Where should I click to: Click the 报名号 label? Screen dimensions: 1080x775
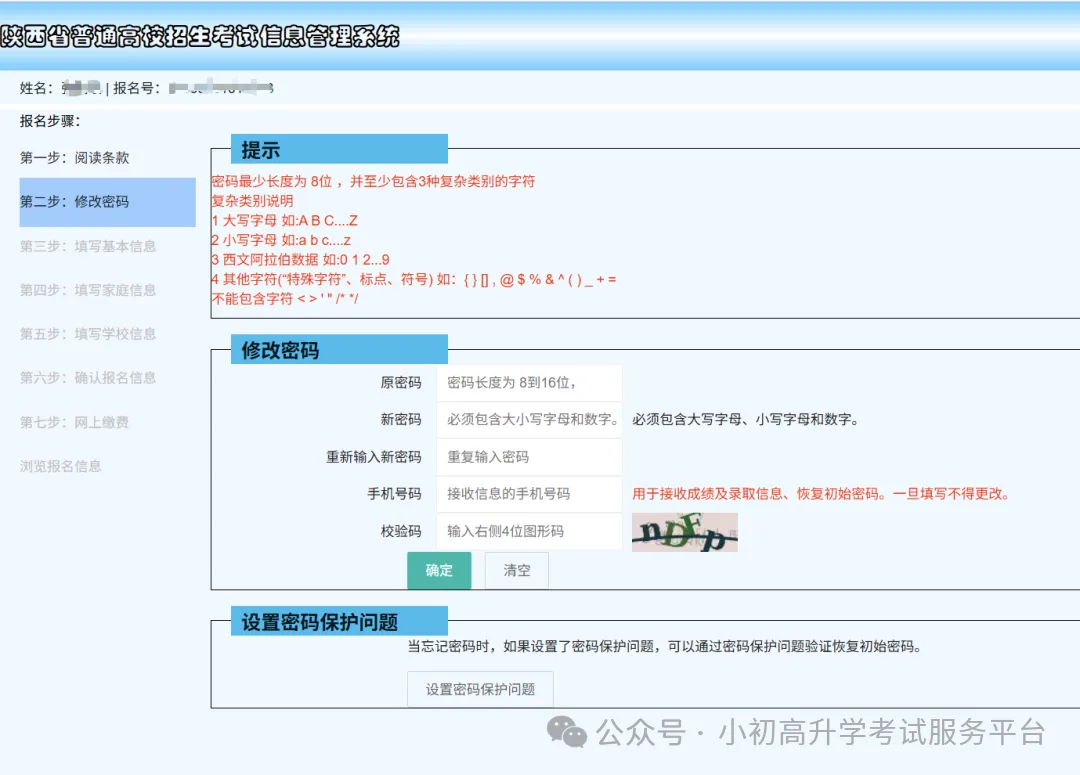coord(136,88)
